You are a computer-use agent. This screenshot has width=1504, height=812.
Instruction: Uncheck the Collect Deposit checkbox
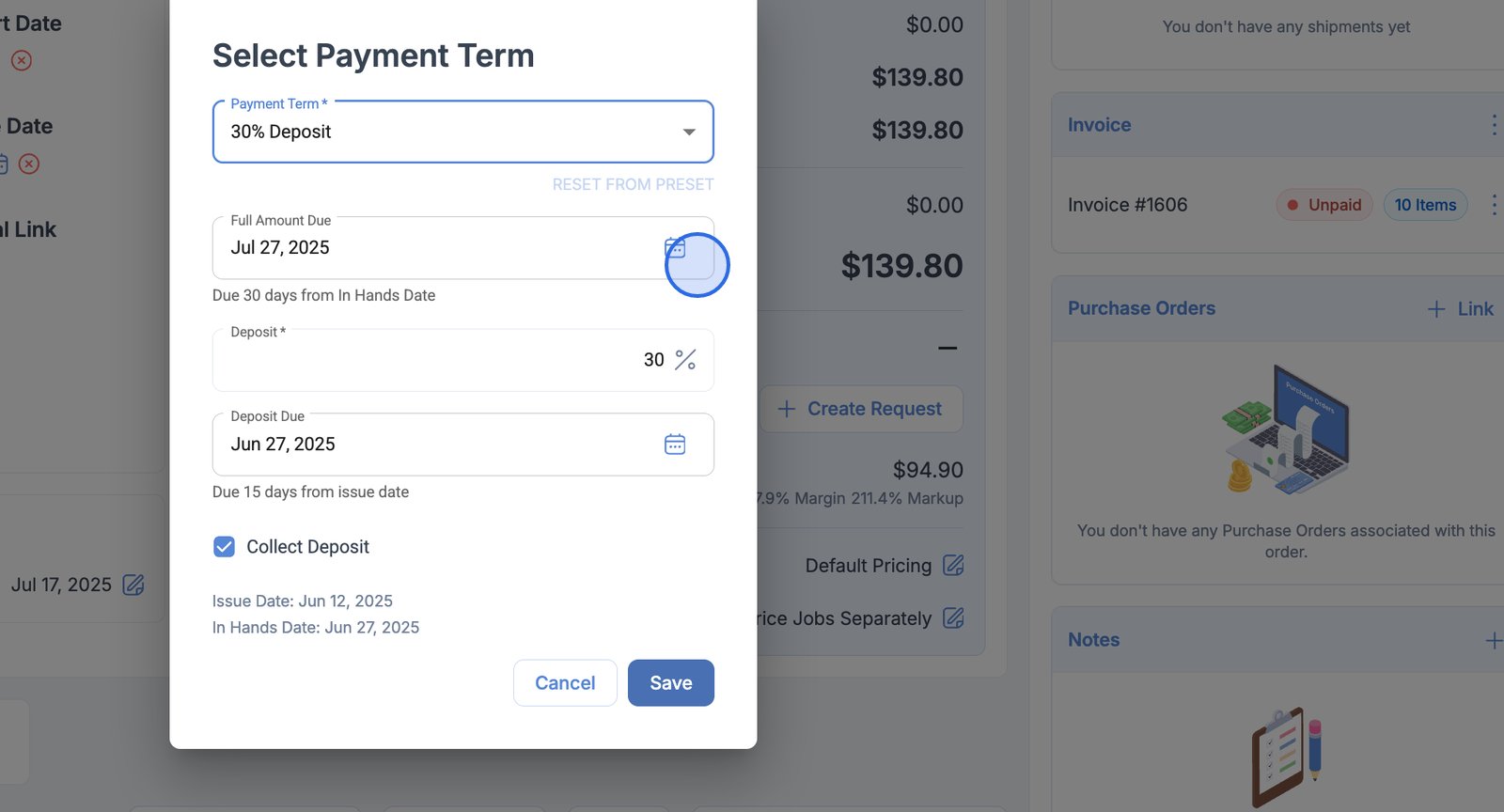[224, 547]
